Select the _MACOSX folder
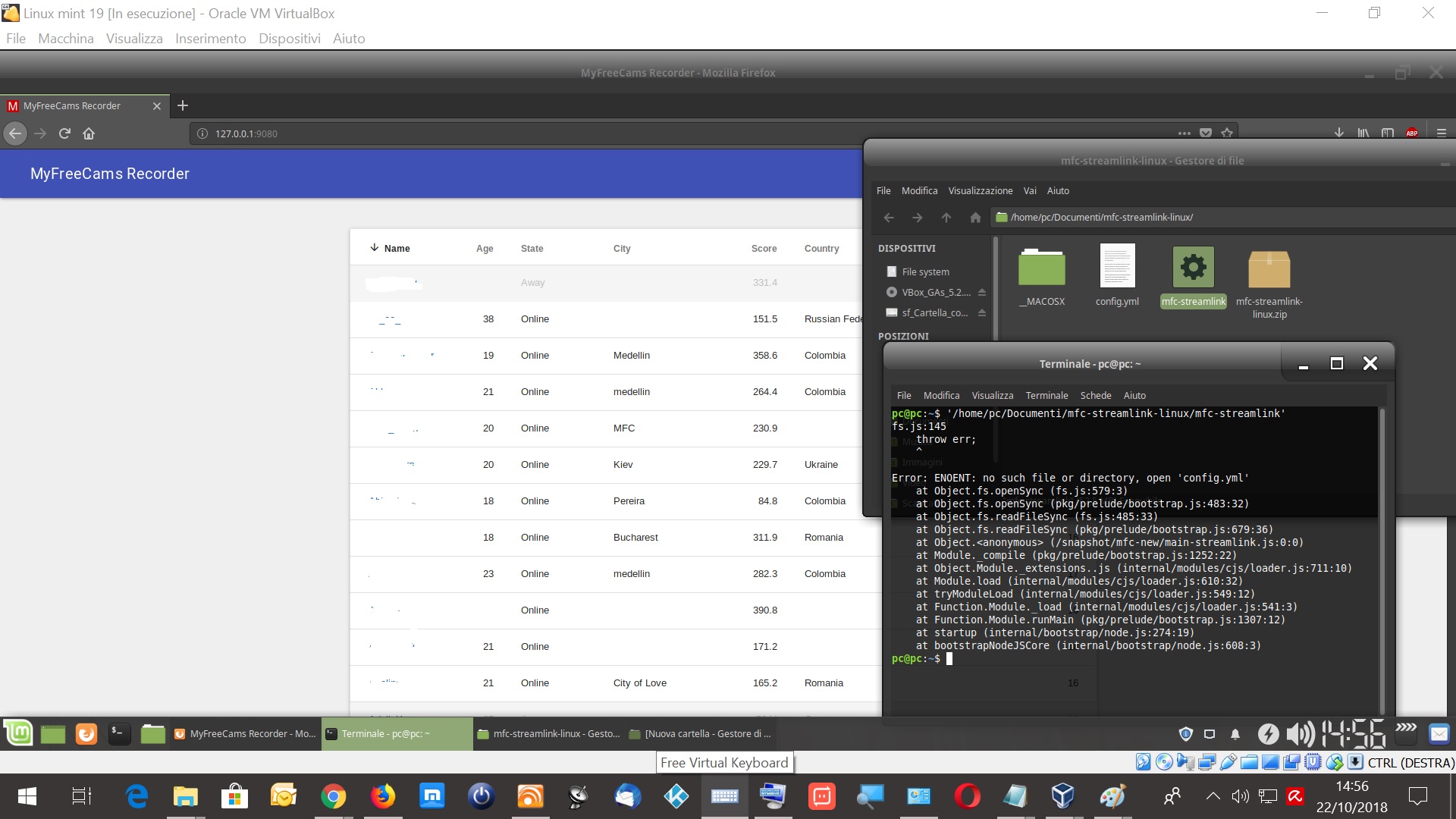This screenshot has height=819, width=1456. coord(1041,277)
